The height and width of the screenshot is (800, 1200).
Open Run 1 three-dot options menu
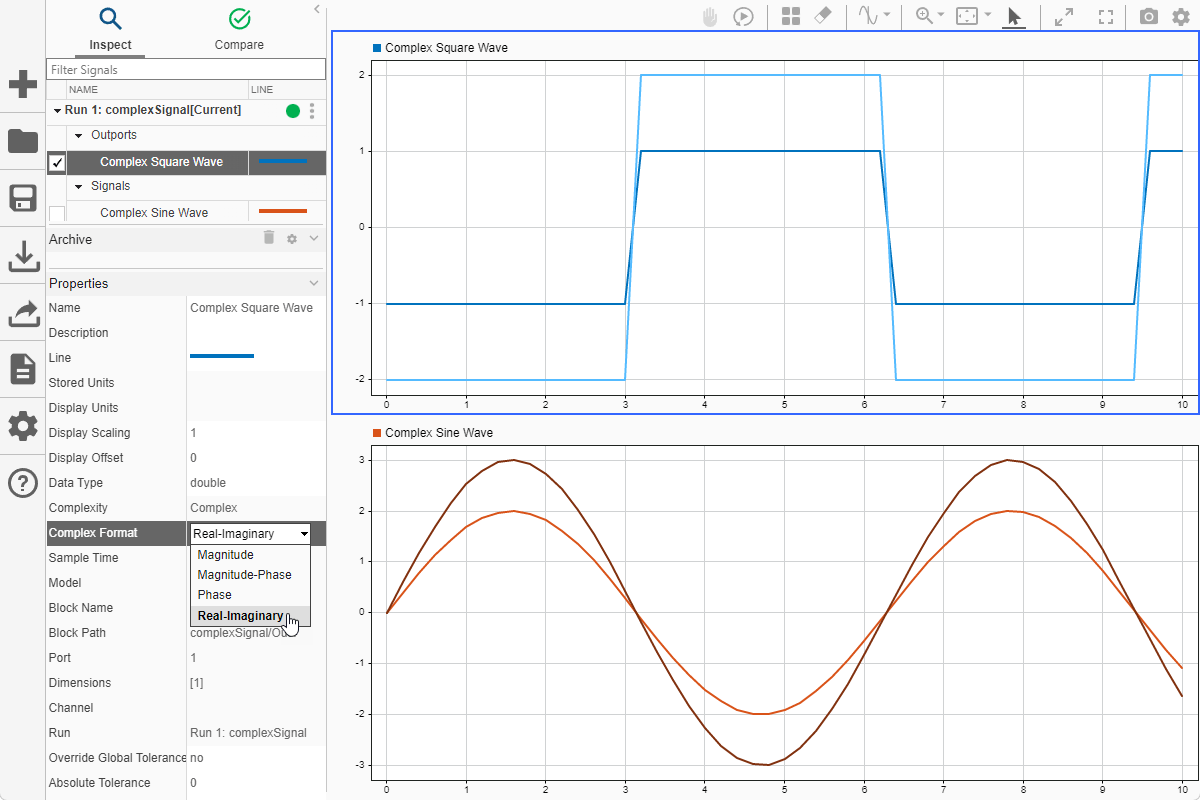click(x=312, y=111)
